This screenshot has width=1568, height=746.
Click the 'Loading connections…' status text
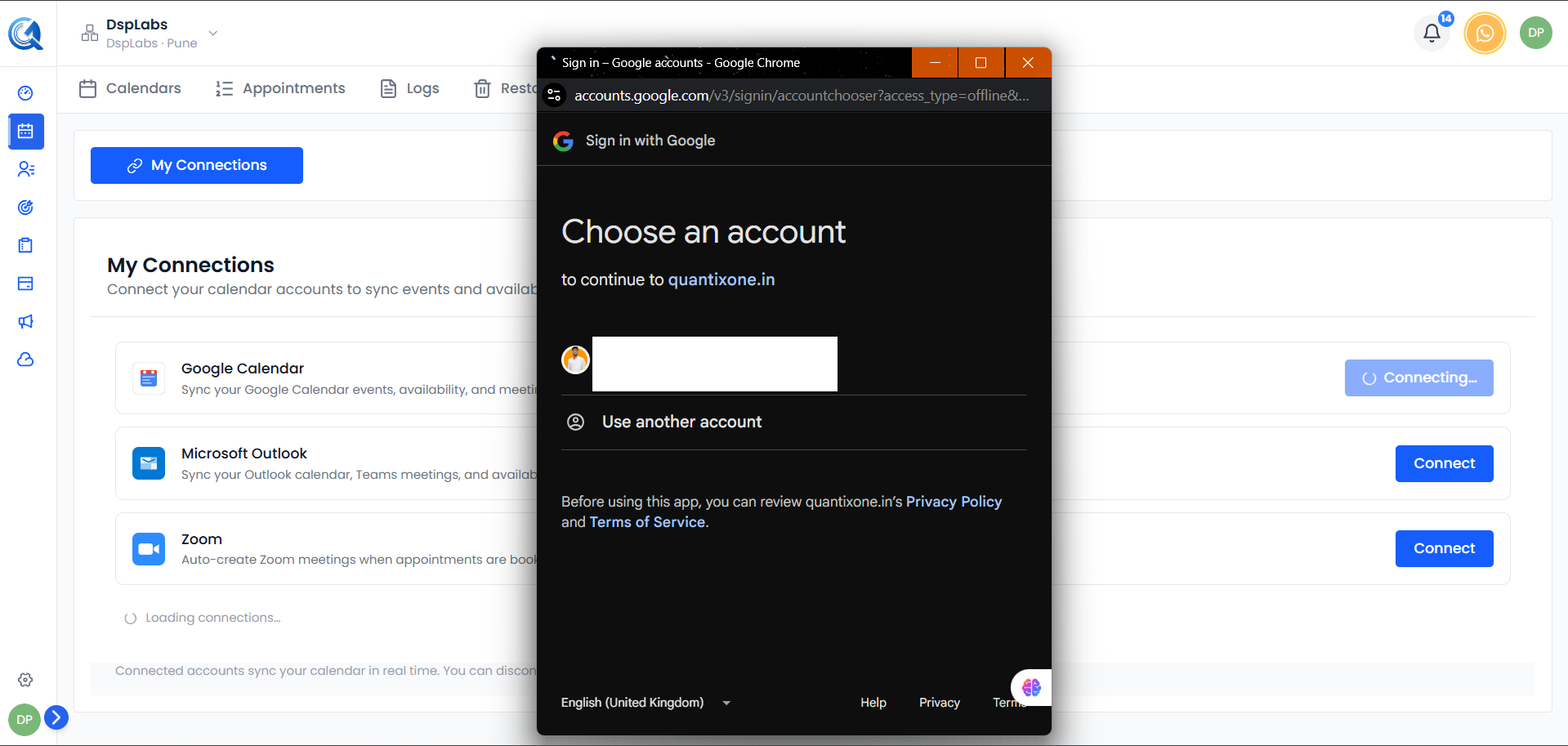[x=212, y=618]
